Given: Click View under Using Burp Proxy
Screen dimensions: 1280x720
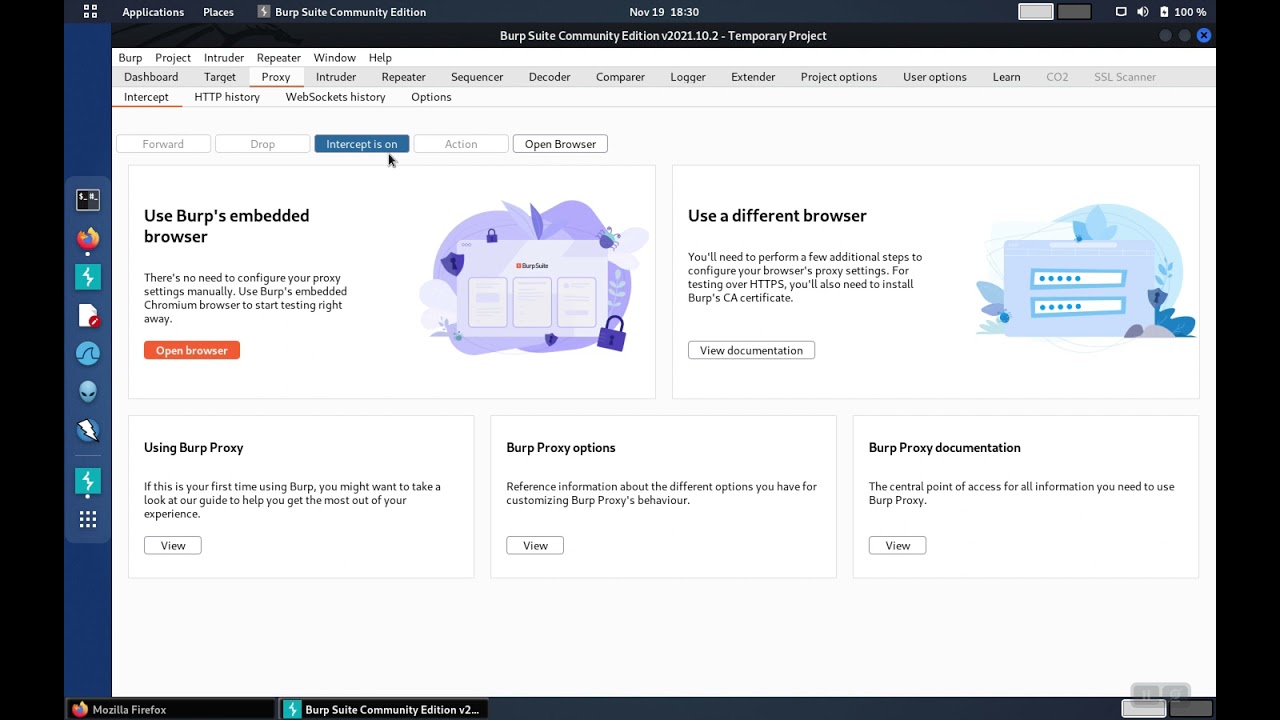Looking at the screenshot, I should point(173,545).
